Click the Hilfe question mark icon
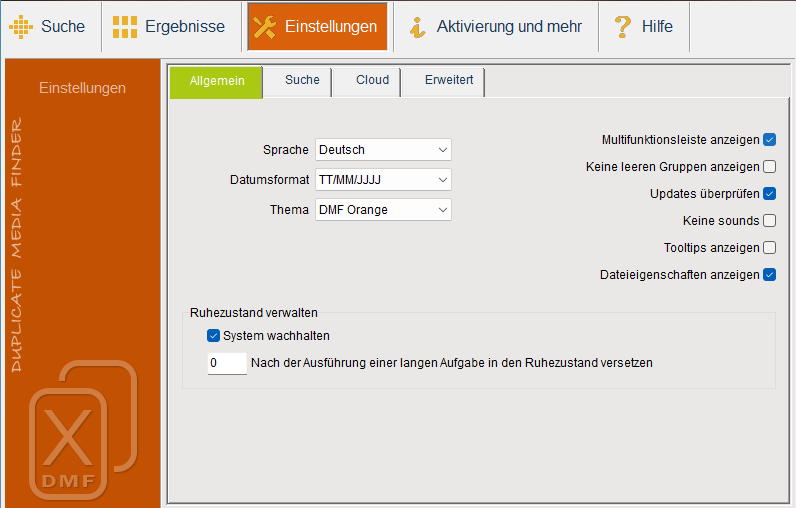Image resolution: width=796 pixels, height=508 pixels. click(x=623, y=27)
